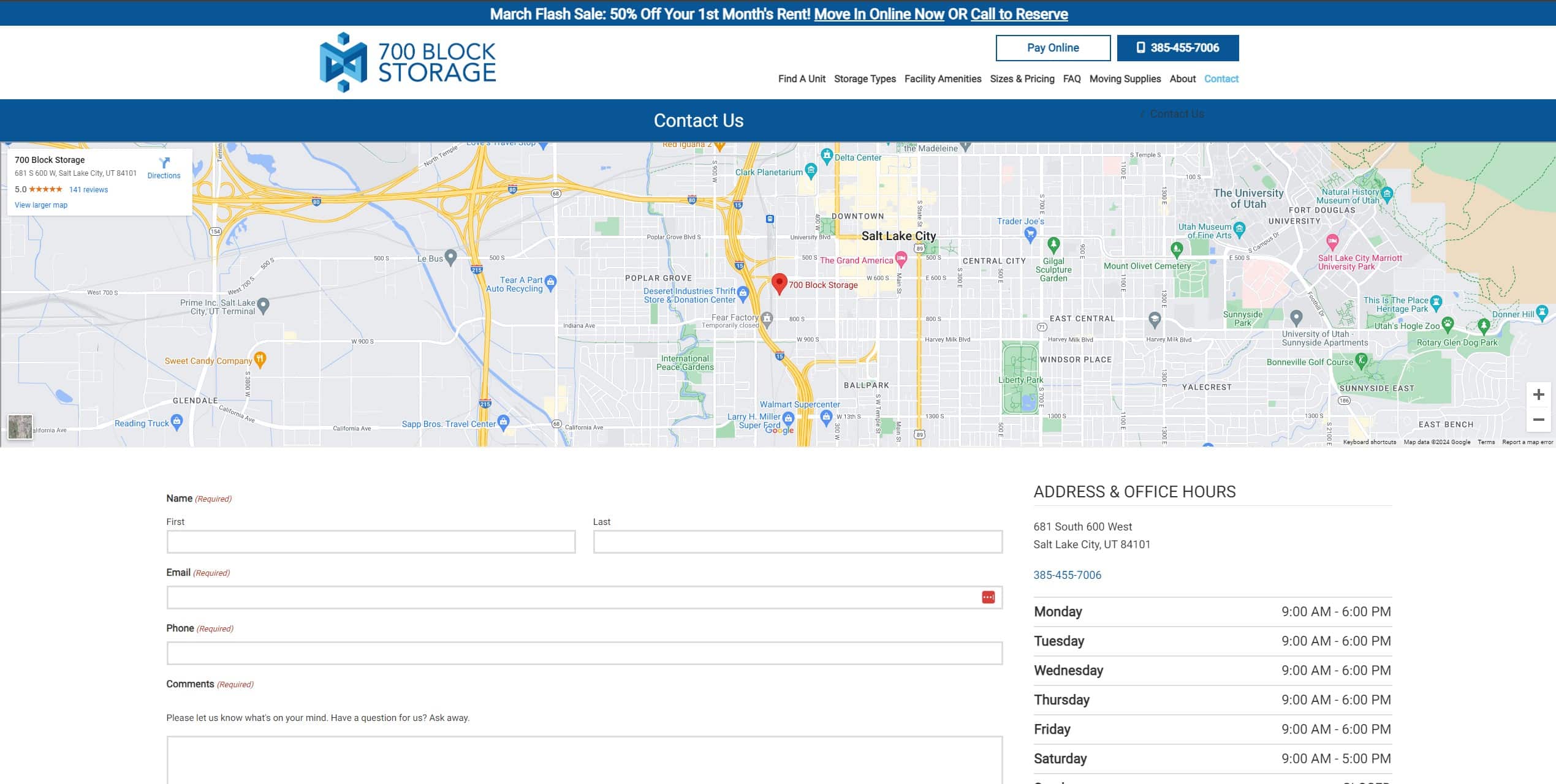Open Moving Supplies menu item
This screenshot has height=784, width=1556.
click(1125, 79)
